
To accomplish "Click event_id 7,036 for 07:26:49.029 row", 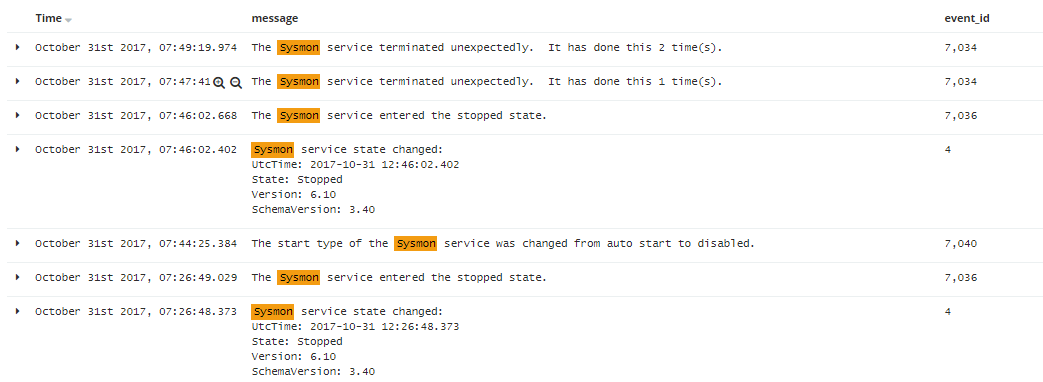I will coord(961,278).
